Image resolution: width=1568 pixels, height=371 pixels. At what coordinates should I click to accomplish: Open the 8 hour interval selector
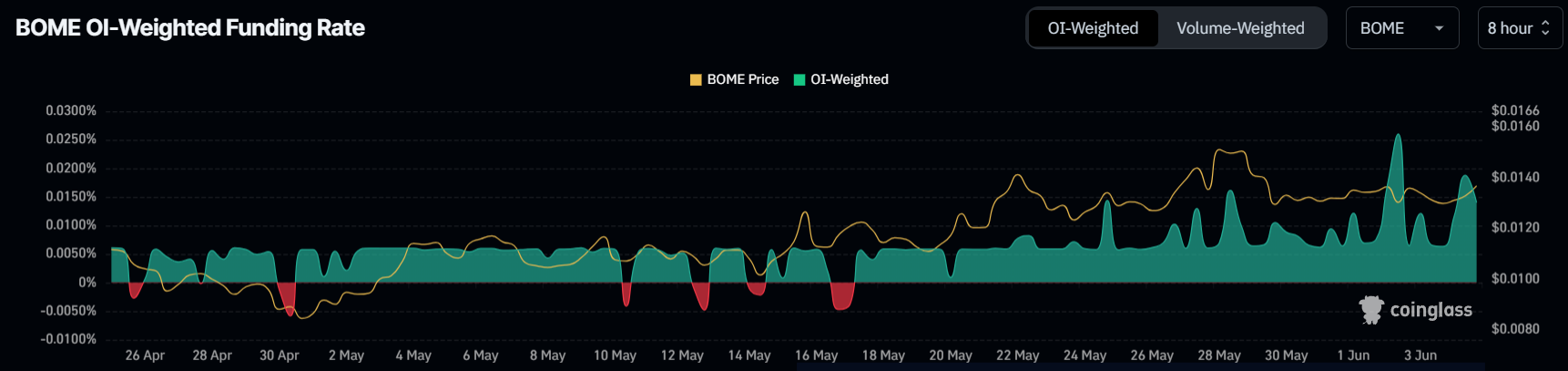[x=1520, y=28]
